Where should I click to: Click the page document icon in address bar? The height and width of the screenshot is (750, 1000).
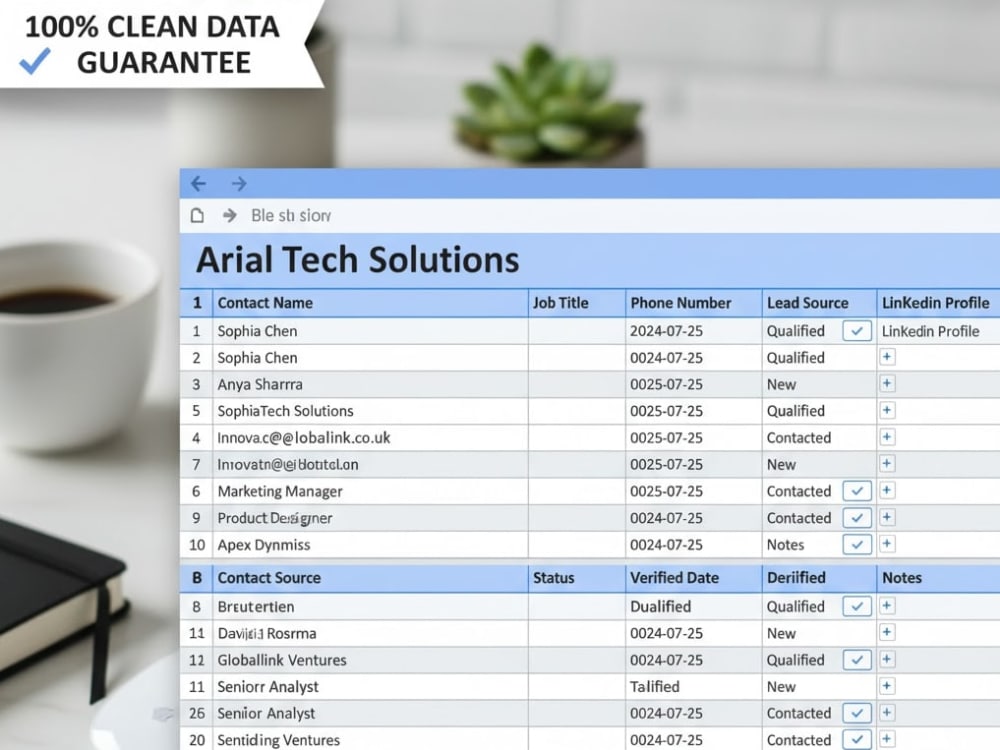[x=197, y=216]
